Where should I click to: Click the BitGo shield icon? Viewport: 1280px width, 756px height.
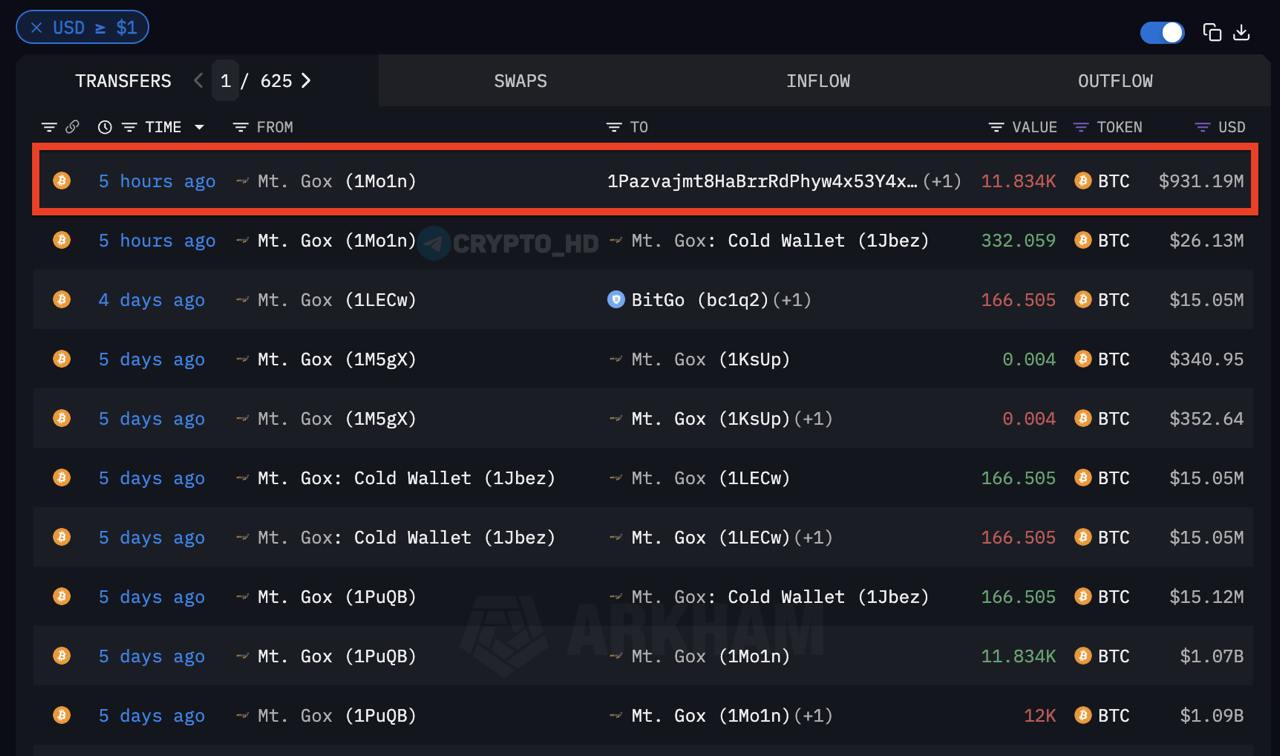click(616, 300)
